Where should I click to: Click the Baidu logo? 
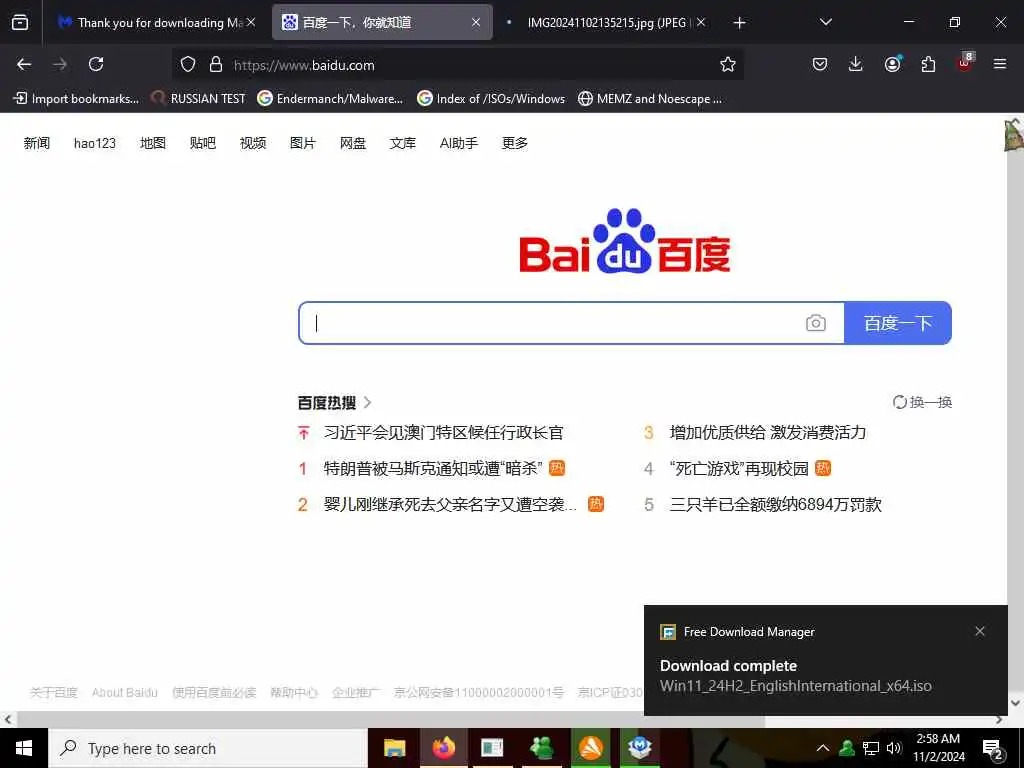pyautogui.click(x=625, y=241)
